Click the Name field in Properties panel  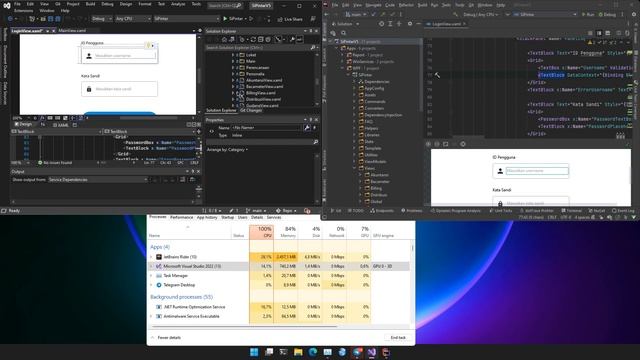pyautogui.click(x=267, y=128)
